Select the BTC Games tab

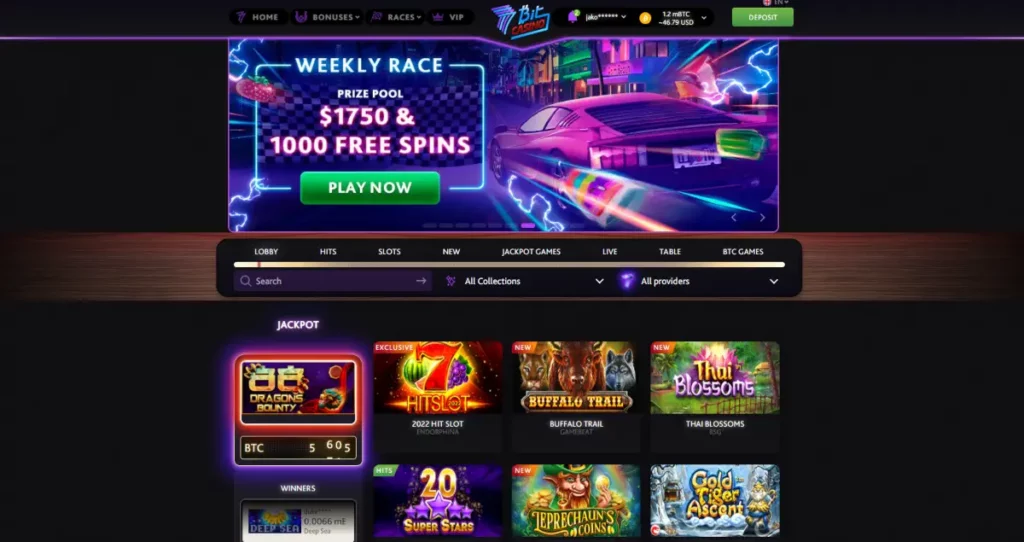coord(743,251)
